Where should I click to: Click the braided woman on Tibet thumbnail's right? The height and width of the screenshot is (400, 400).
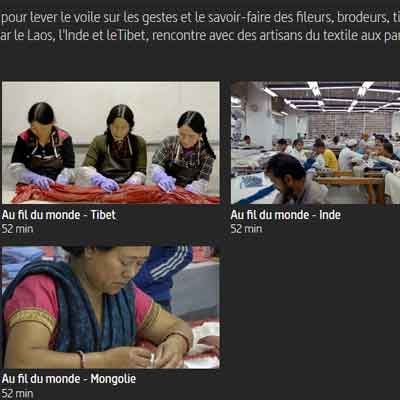coord(184,150)
